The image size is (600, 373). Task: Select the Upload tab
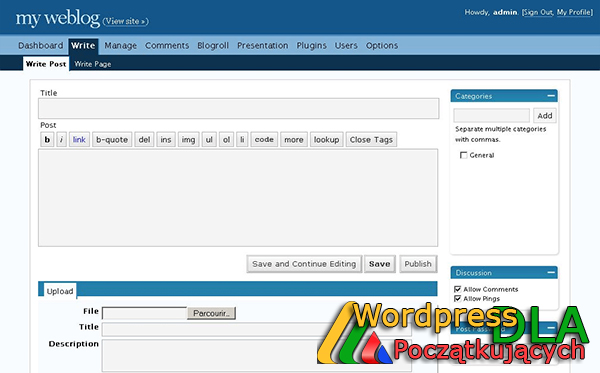point(60,291)
